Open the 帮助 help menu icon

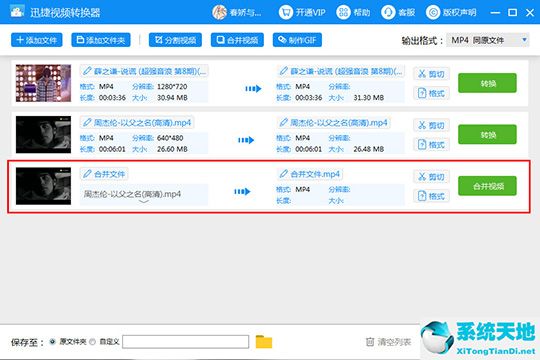click(x=343, y=12)
